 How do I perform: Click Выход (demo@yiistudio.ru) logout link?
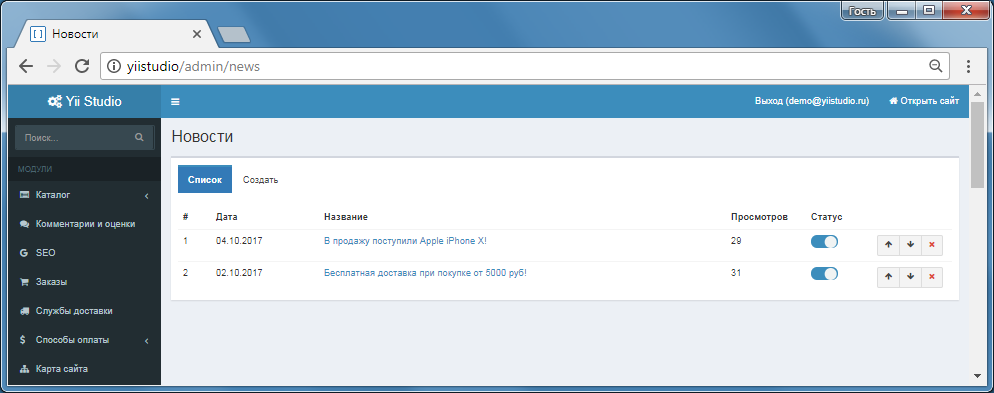pos(811,101)
